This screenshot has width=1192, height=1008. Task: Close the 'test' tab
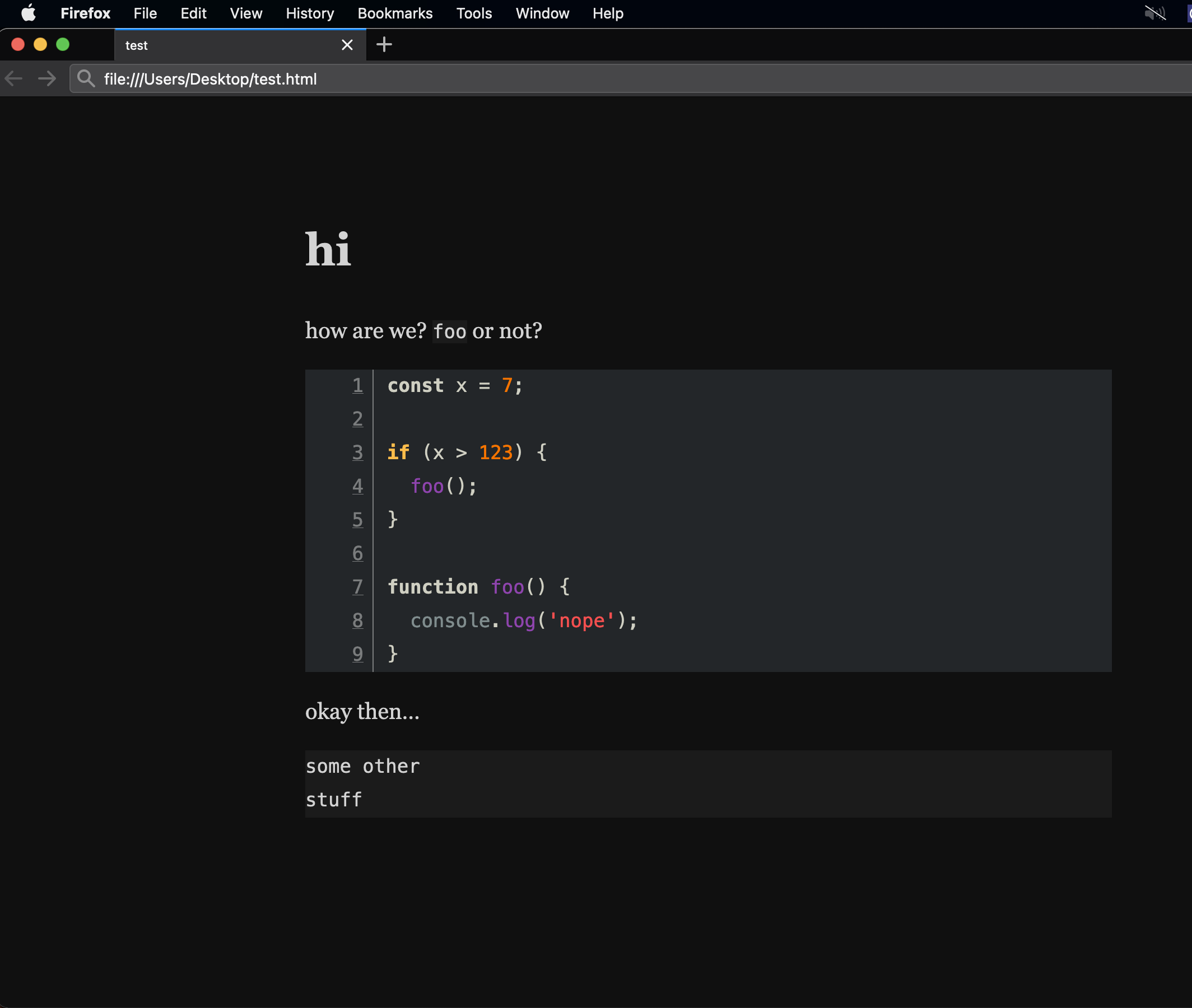pos(347,45)
